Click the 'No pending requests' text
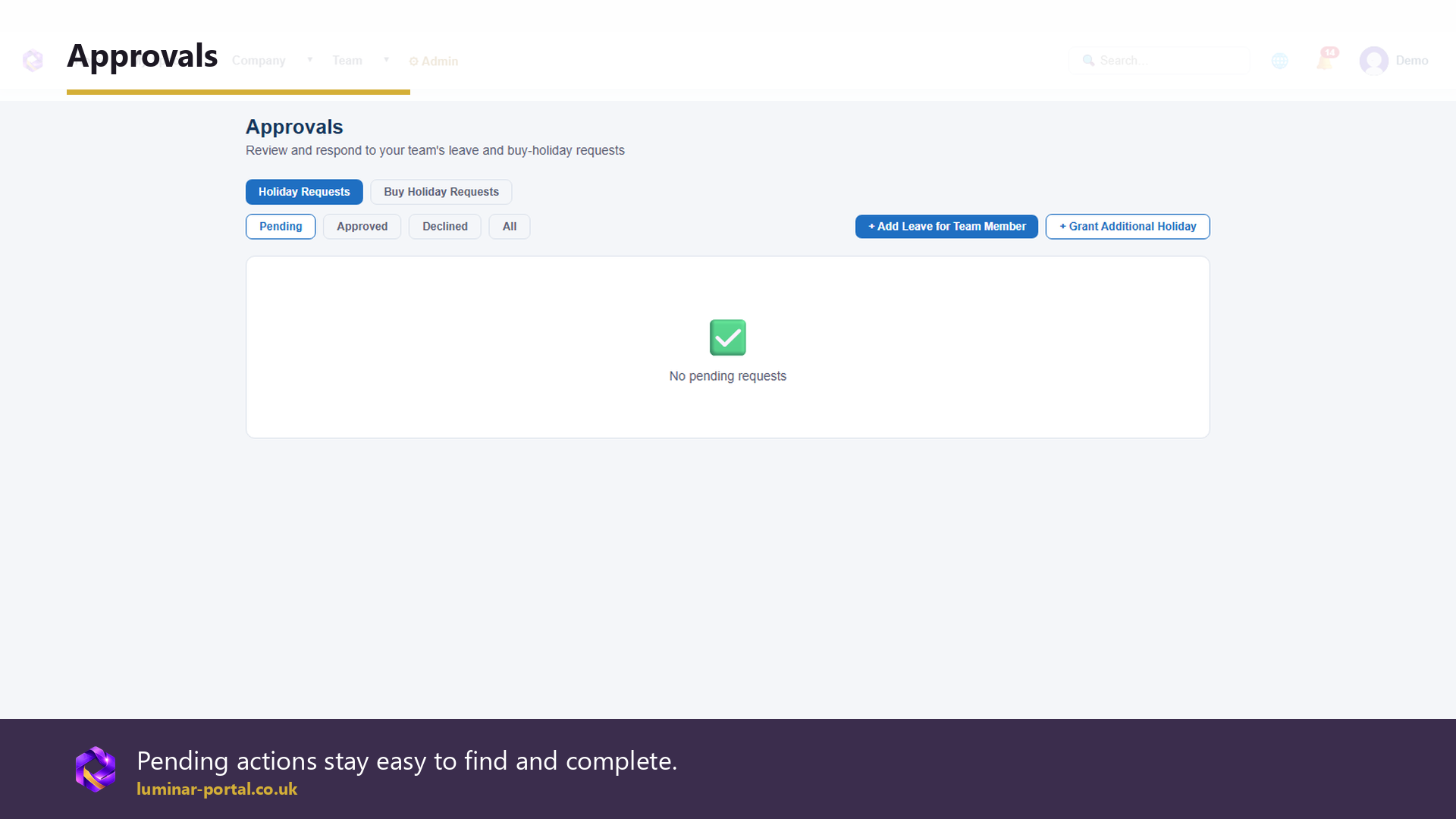Image resolution: width=1456 pixels, height=819 pixels. [728, 376]
